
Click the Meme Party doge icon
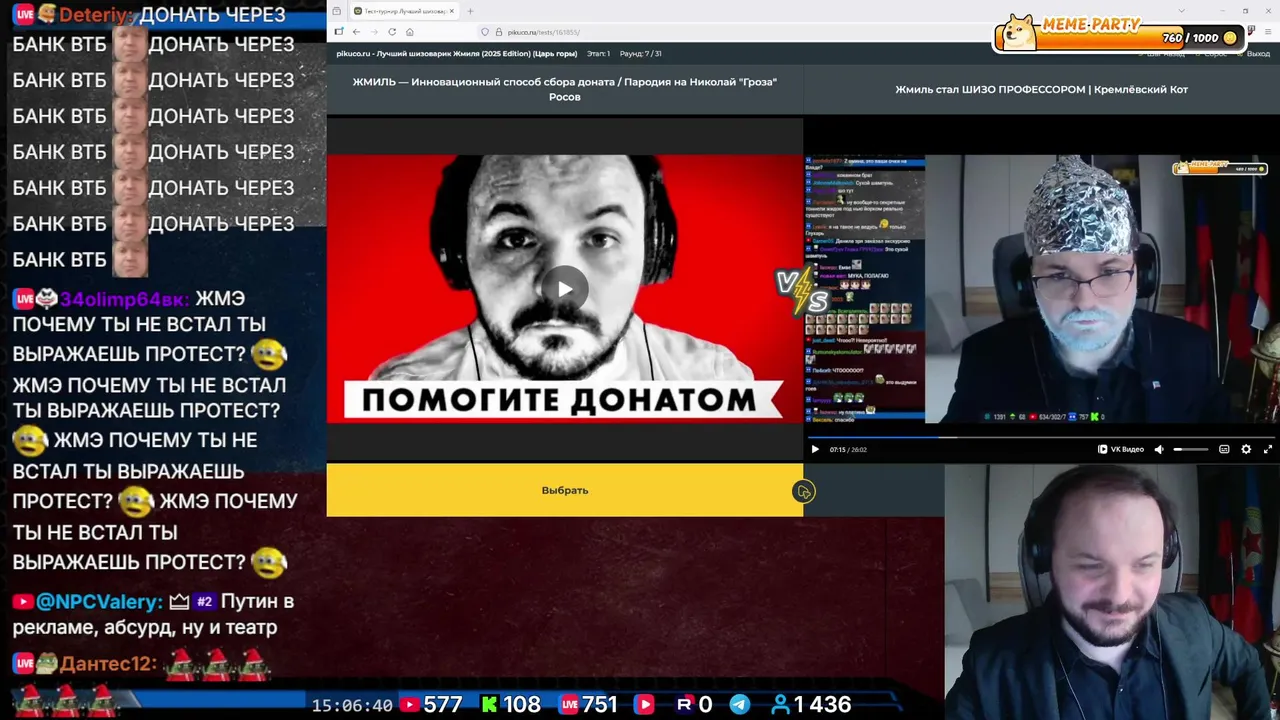click(1019, 32)
